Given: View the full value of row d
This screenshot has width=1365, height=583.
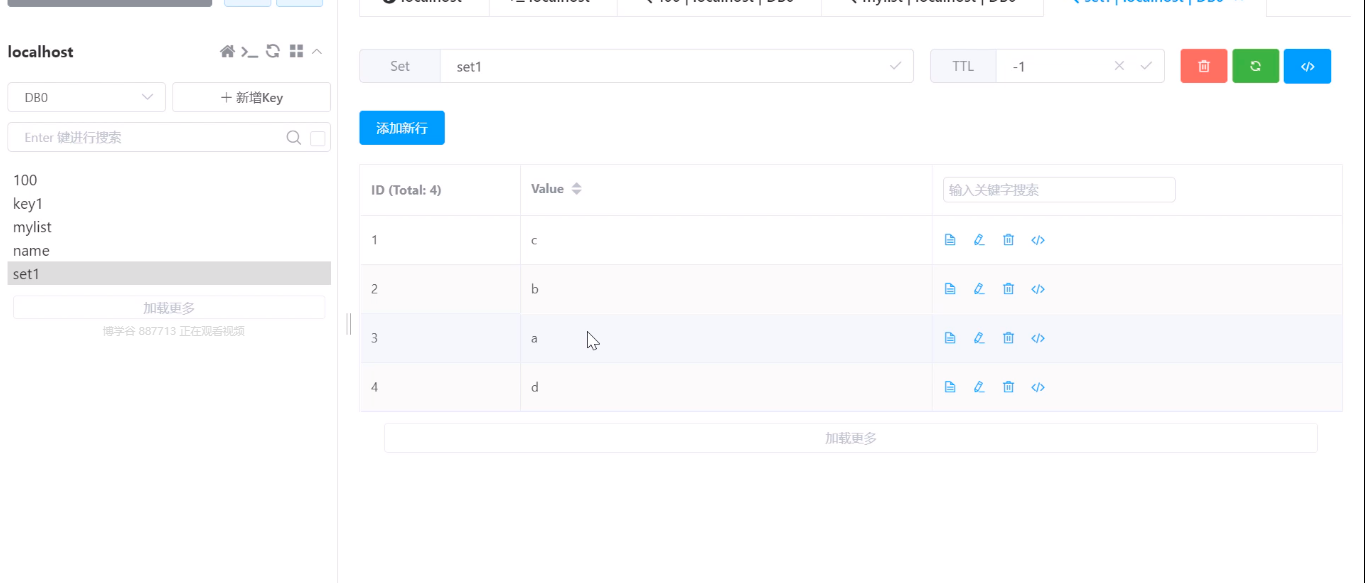Looking at the screenshot, I should (x=950, y=387).
